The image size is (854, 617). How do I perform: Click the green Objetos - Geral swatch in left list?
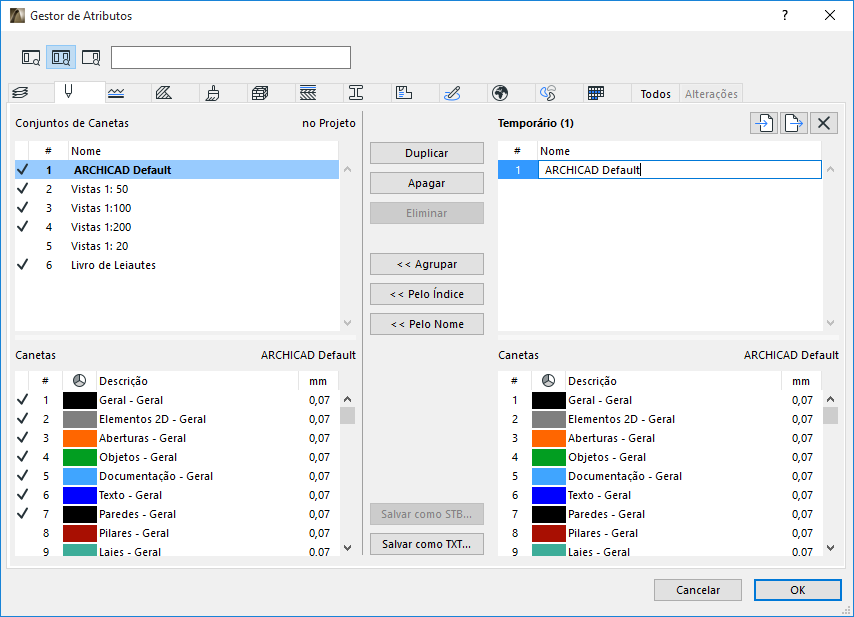coord(79,457)
